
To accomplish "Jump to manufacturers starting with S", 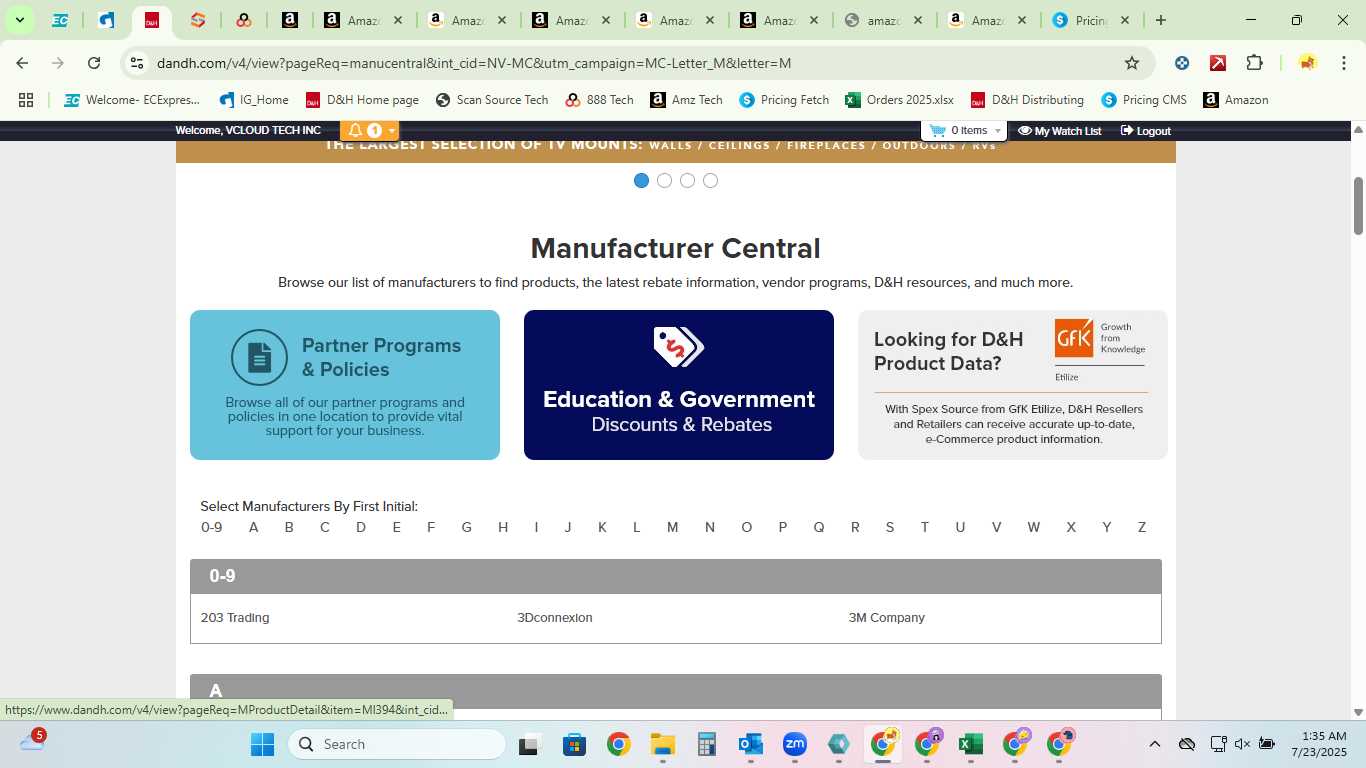I will tap(890, 527).
